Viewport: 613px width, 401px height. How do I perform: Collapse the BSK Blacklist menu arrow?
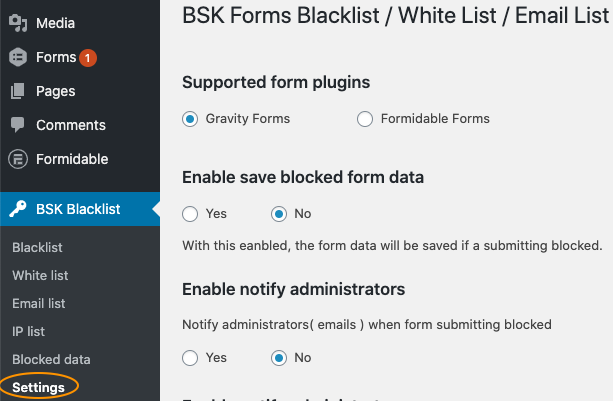click(x=155, y=209)
